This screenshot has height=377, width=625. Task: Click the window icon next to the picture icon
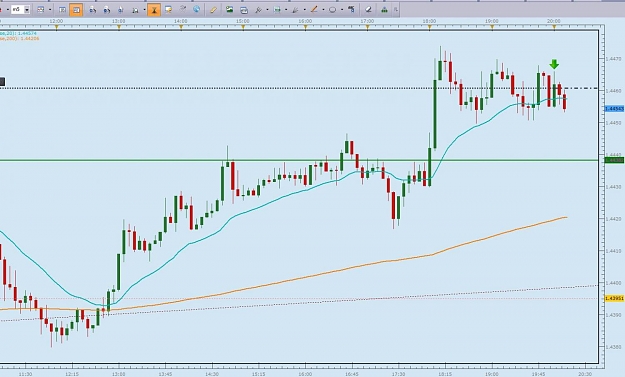pyautogui.click(x=244, y=10)
